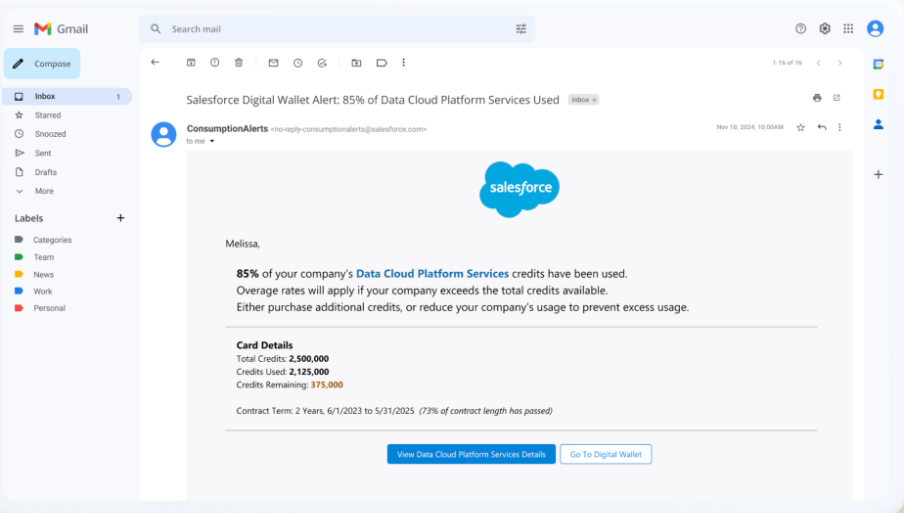Screen dimensions: 904x513
Task: Click the Salesforce cloud logo
Action: point(519,189)
